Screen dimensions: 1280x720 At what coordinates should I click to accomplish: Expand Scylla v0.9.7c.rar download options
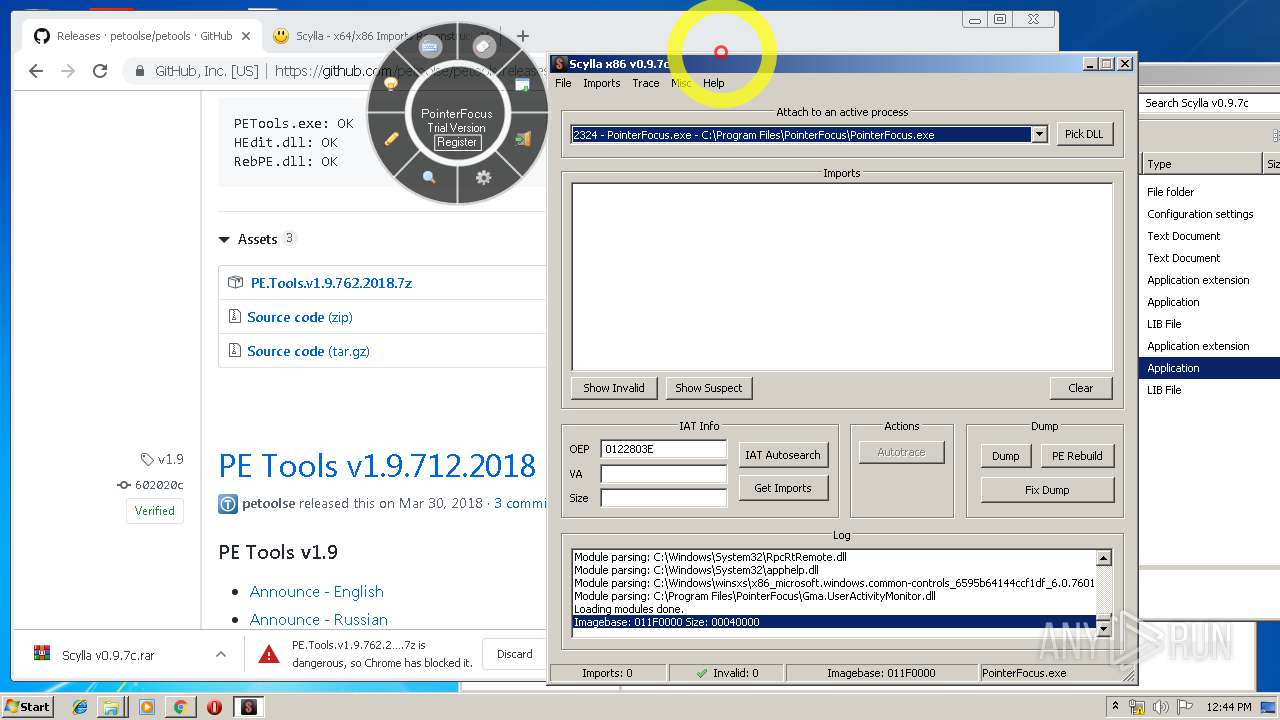tap(220, 655)
